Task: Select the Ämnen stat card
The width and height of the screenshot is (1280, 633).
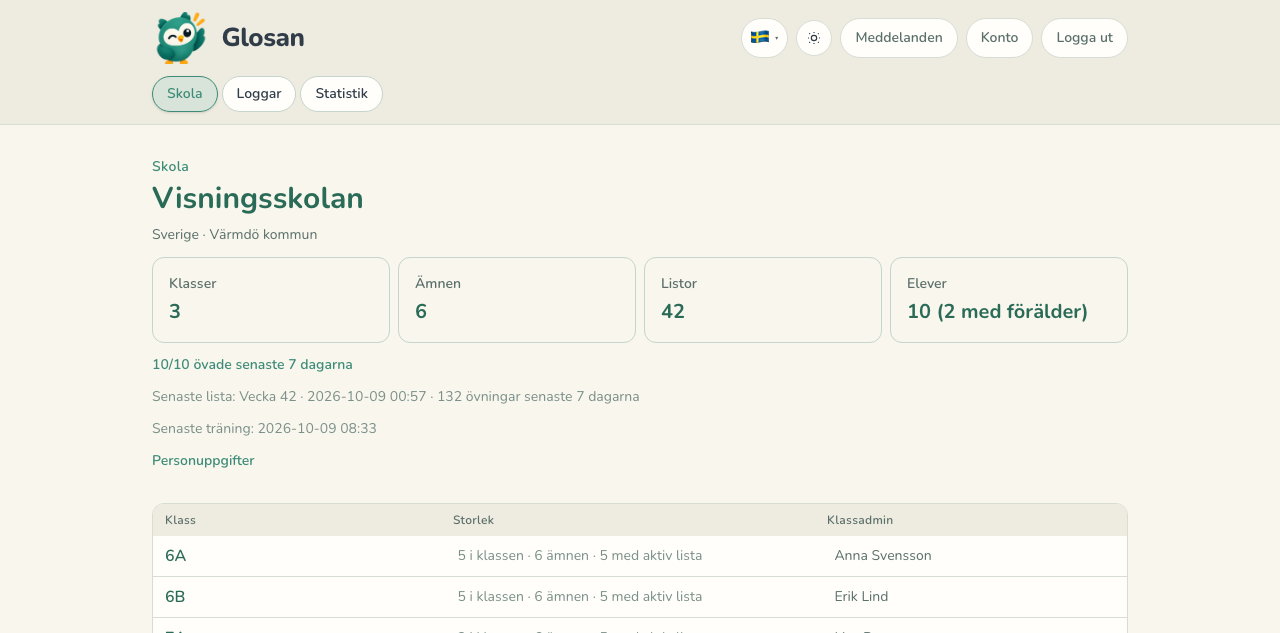Action: 517,300
